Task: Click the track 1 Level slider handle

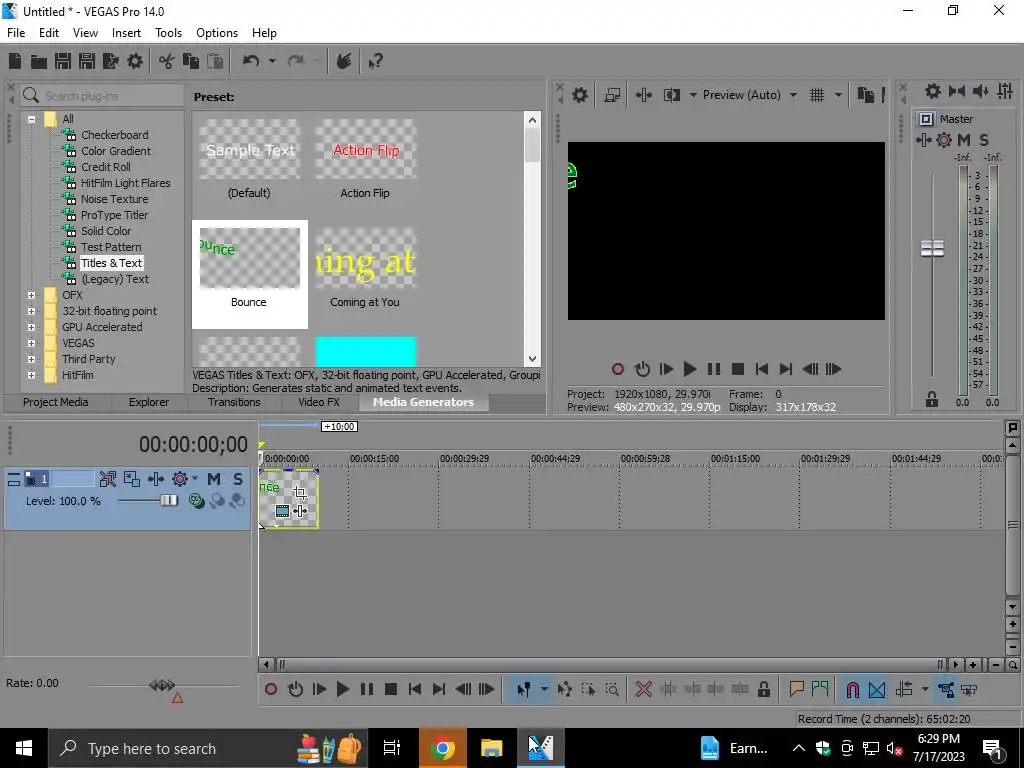Action: tap(169, 500)
